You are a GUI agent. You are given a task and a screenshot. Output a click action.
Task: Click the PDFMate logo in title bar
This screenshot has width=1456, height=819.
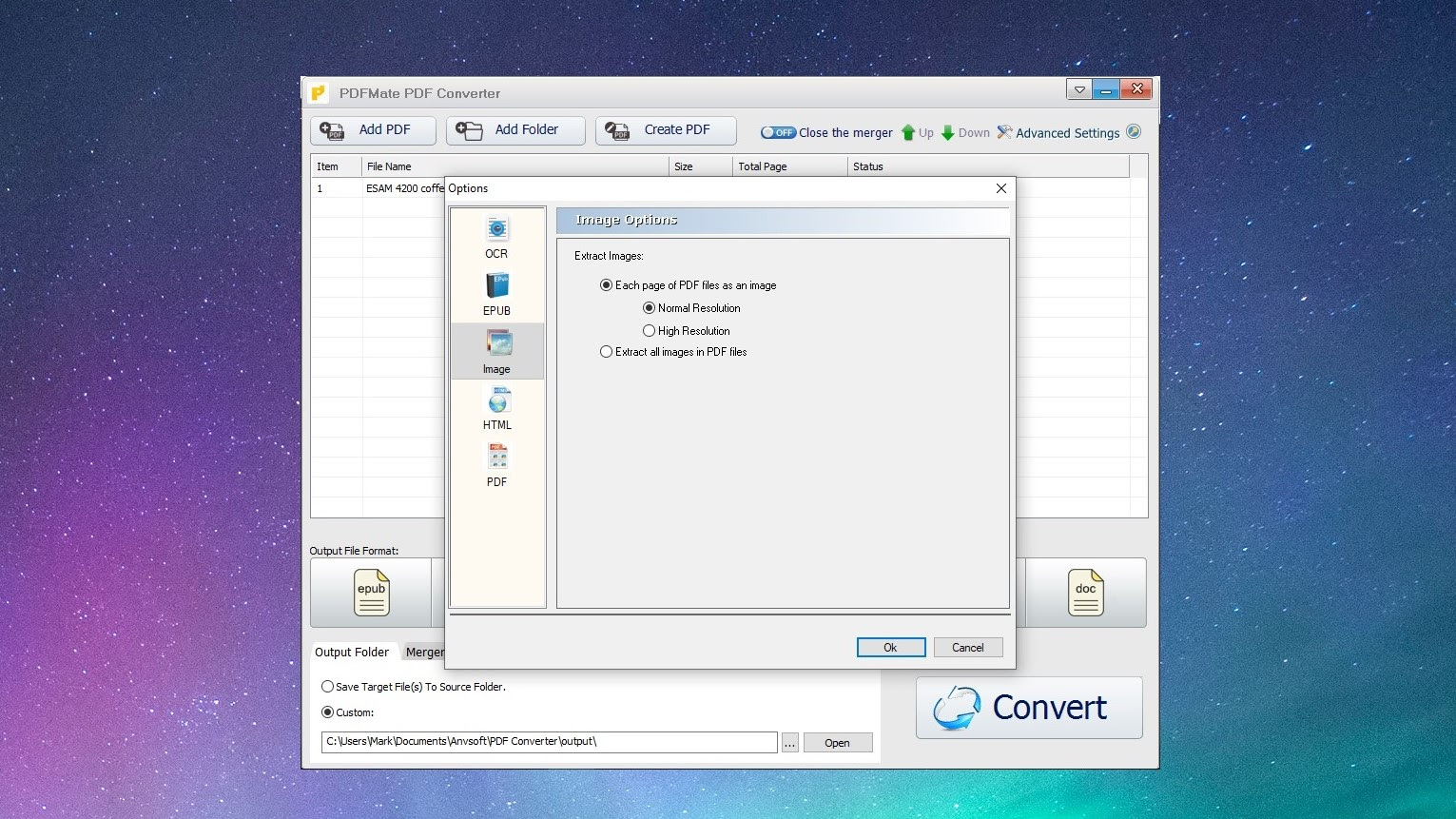[319, 92]
